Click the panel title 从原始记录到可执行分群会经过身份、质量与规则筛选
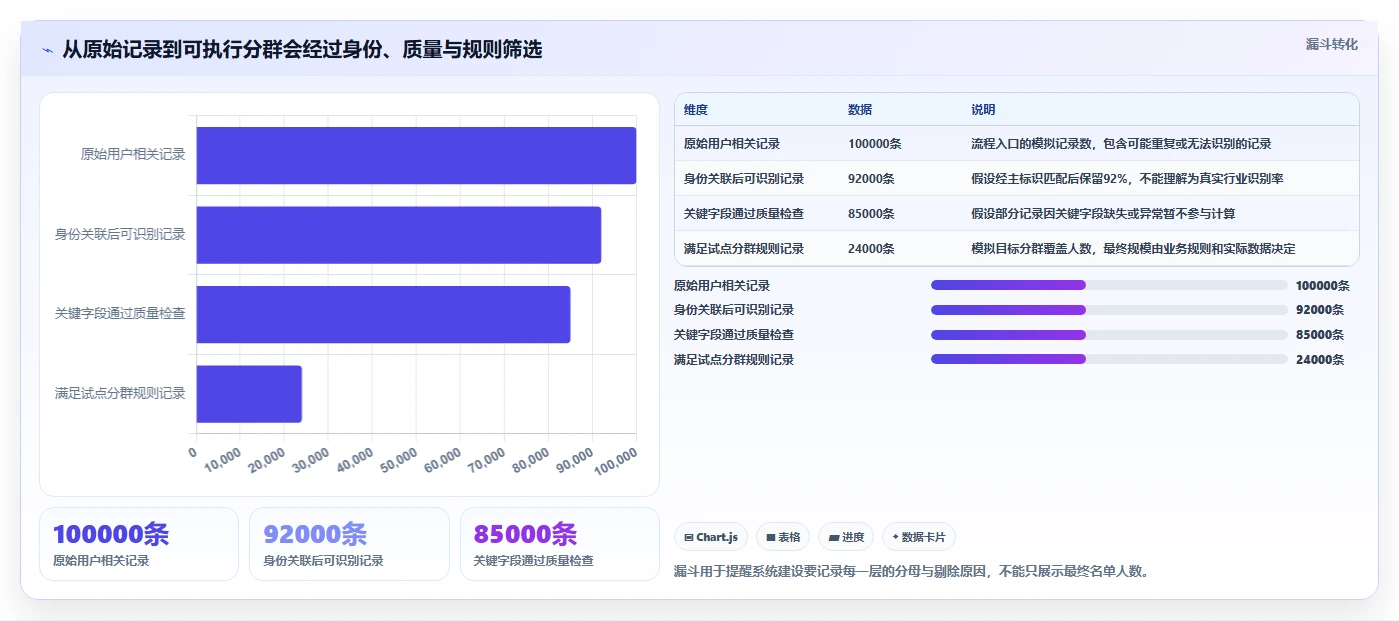 click(302, 49)
